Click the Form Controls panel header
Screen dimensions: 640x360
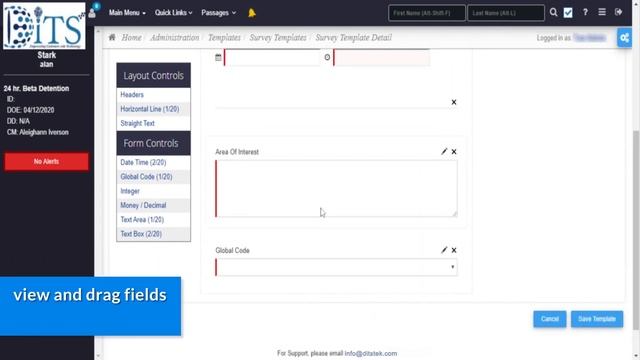click(153, 143)
